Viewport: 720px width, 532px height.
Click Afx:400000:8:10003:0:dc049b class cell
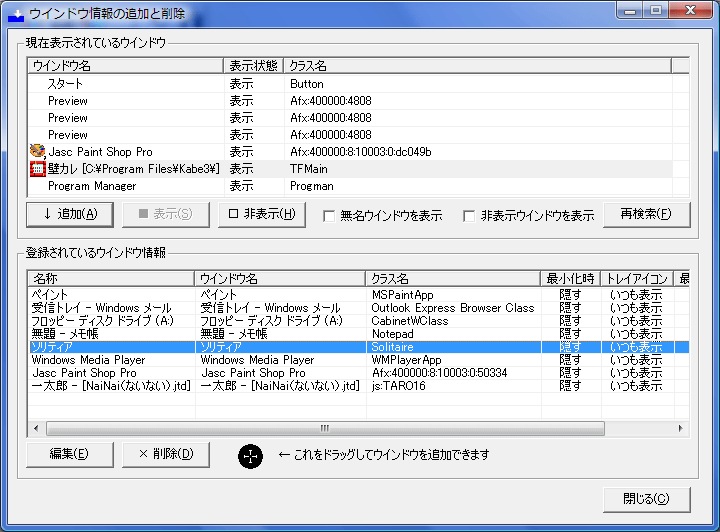pos(360,152)
